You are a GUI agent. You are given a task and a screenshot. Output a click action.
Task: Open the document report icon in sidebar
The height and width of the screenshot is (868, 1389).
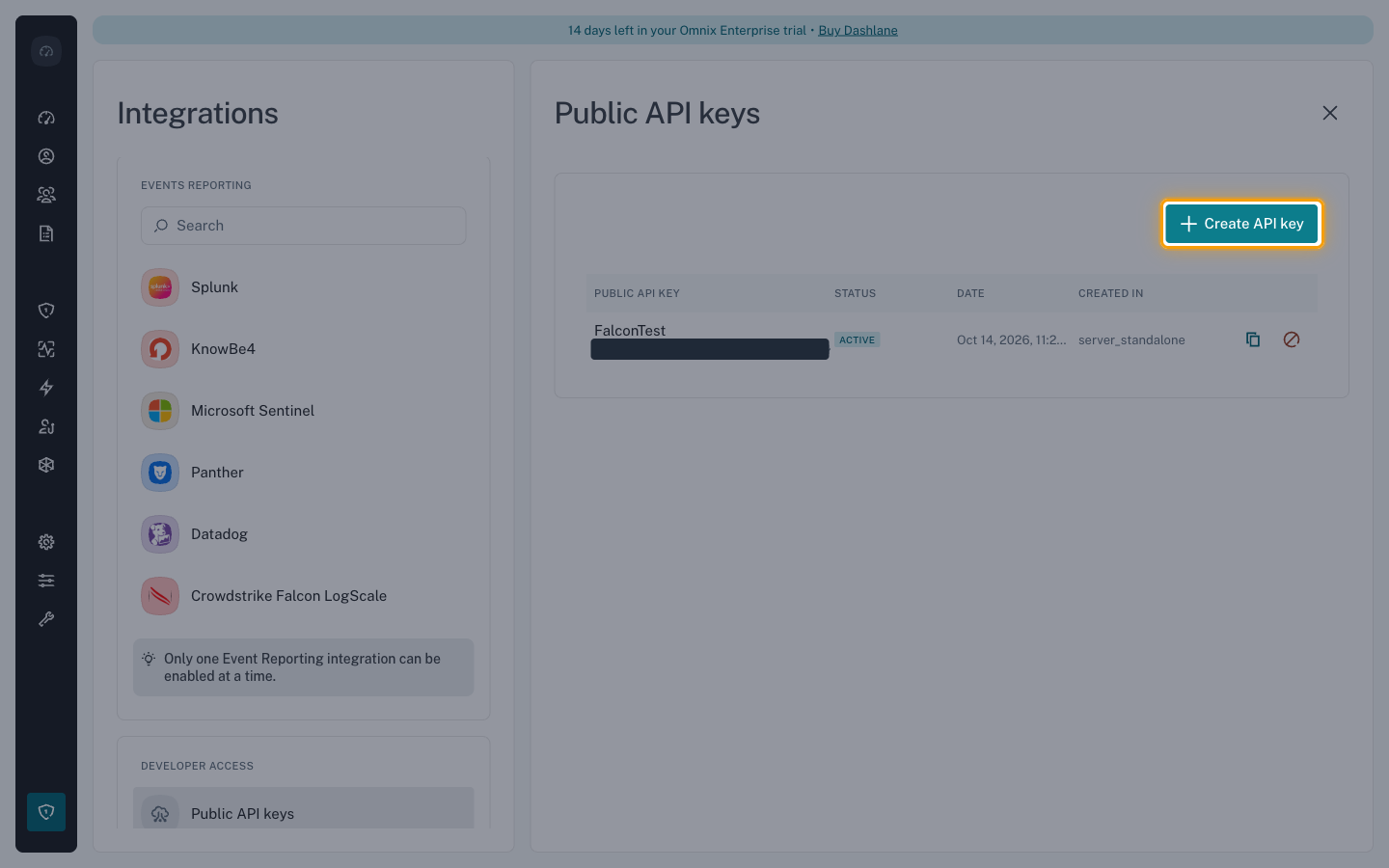tap(46, 233)
